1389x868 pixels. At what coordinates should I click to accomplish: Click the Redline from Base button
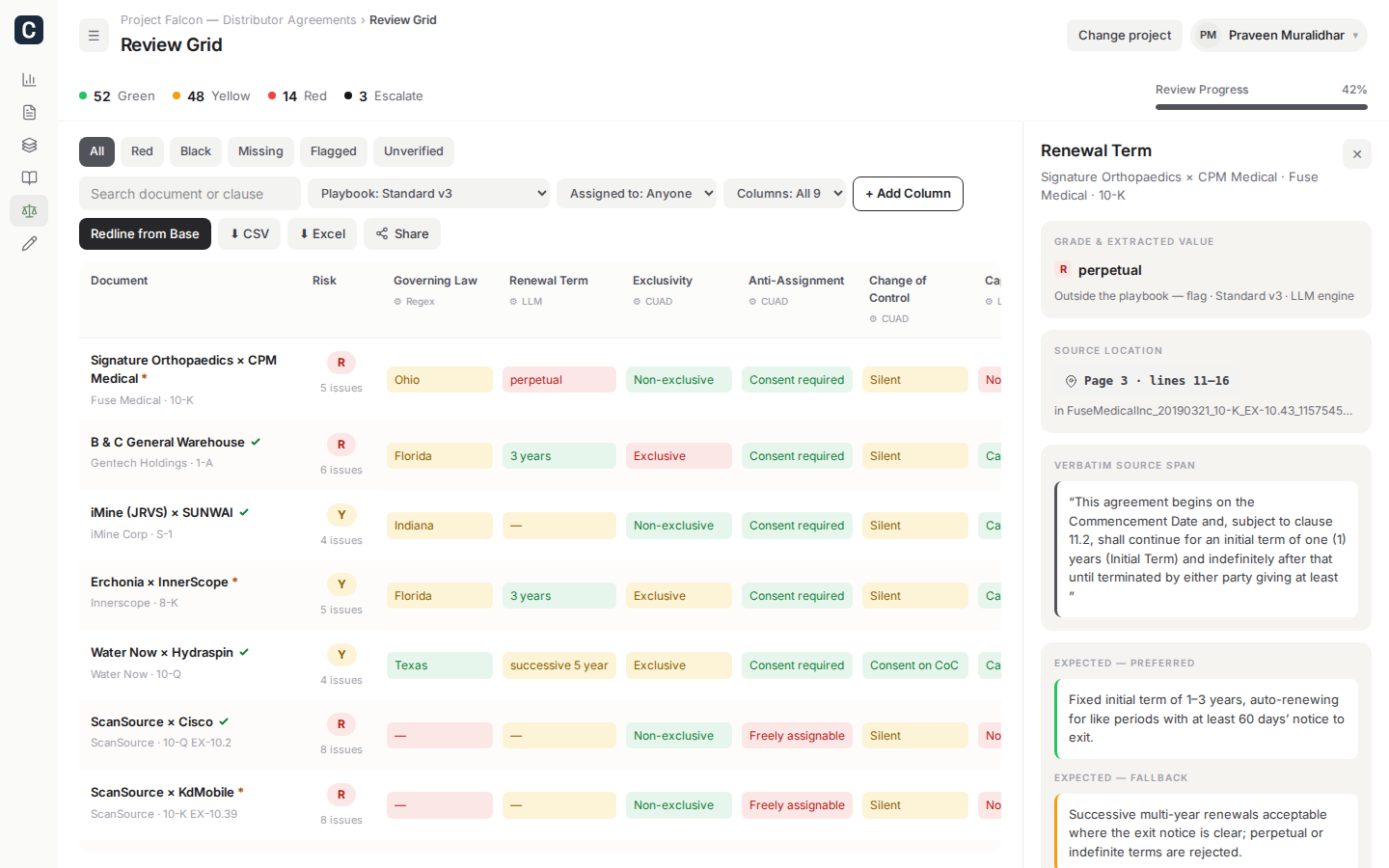(x=145, y=234)
